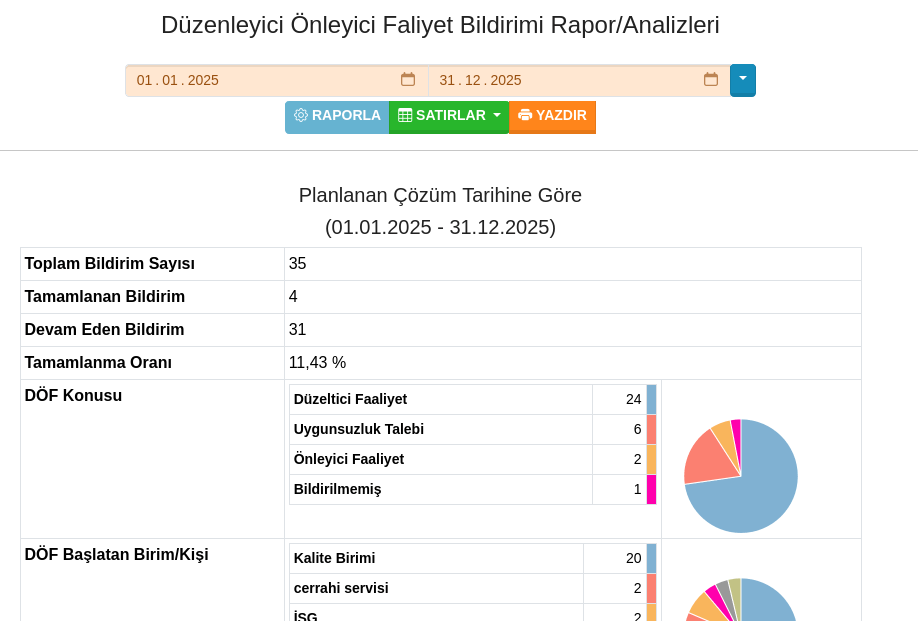The width and height of the screenshot is (918, 621).
Task: Open the SATIRLAR dropdown caret
Action: (497, 115)
